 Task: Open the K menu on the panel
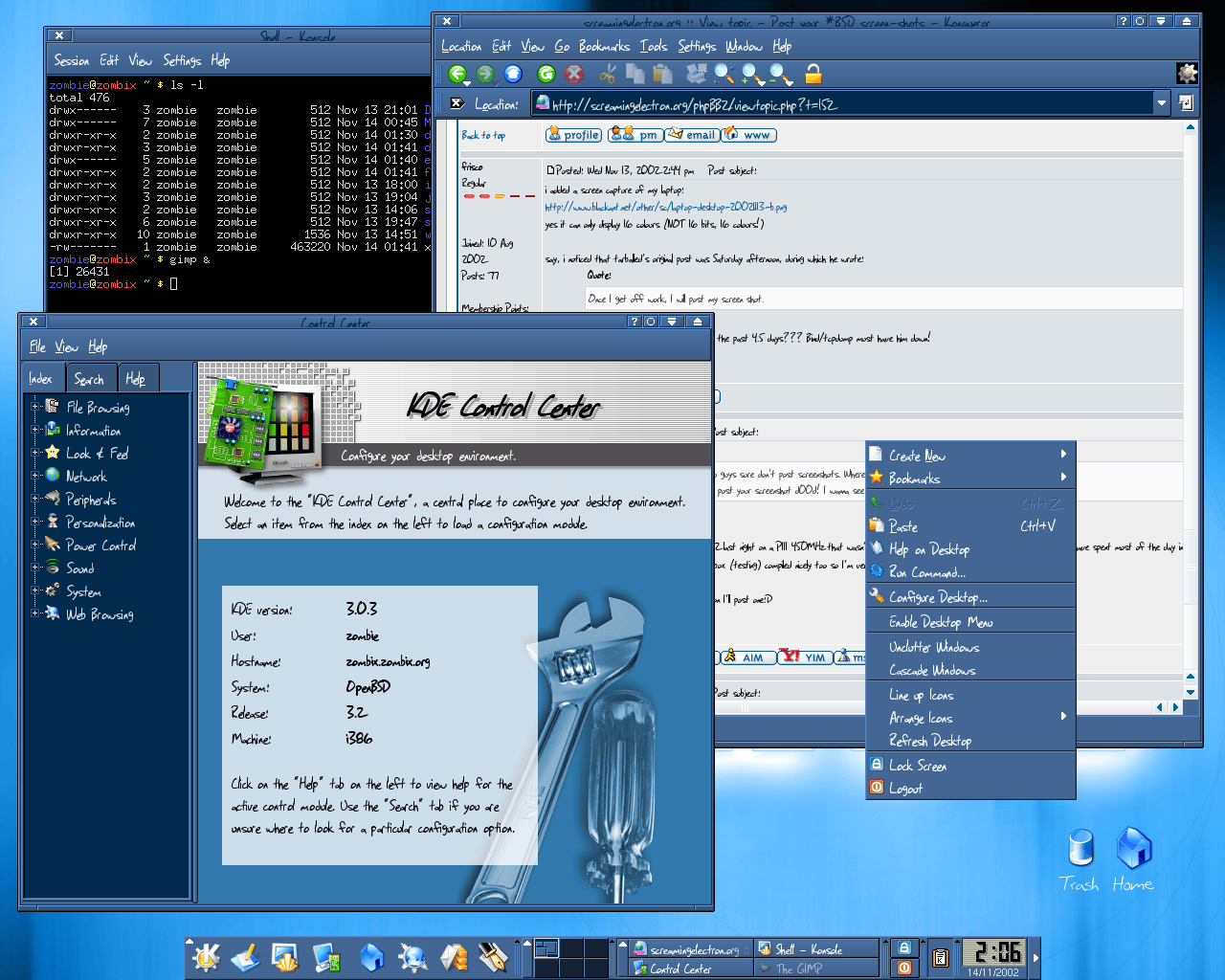click(206, 957)
